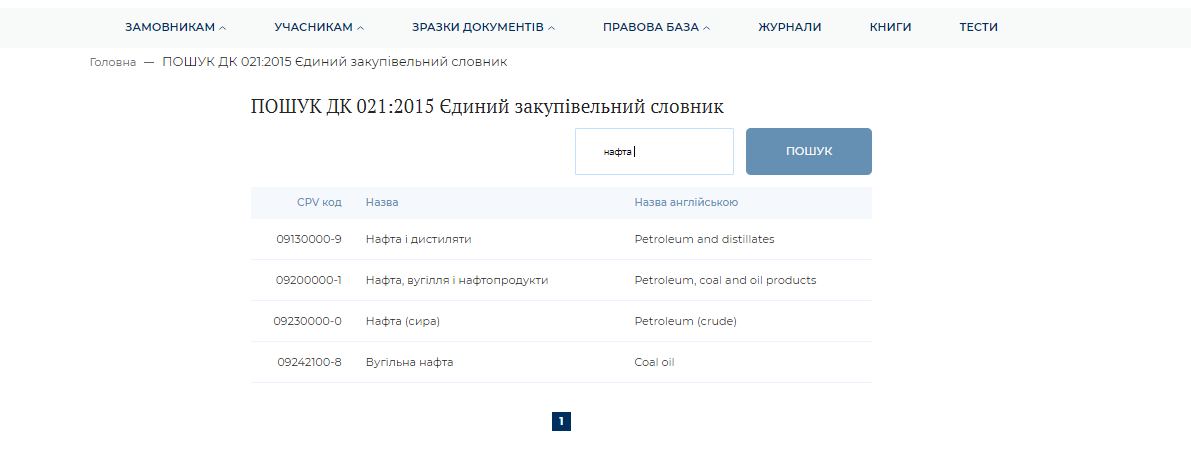The width and height of the screenshot is (1191, 473).
Task: Click the CPV код column header
Action: pos(319,203)
